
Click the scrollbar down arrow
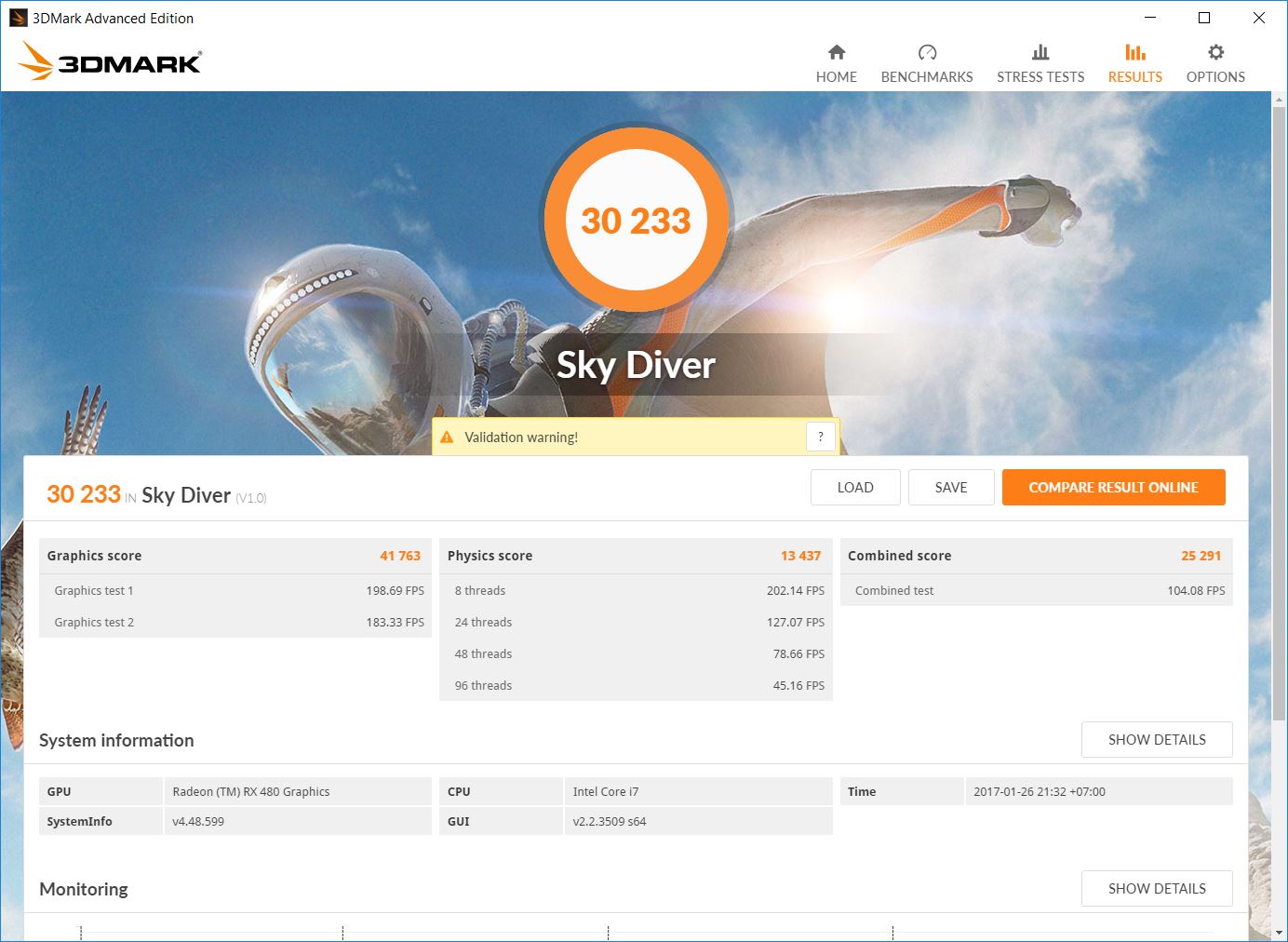(1280, 933)
